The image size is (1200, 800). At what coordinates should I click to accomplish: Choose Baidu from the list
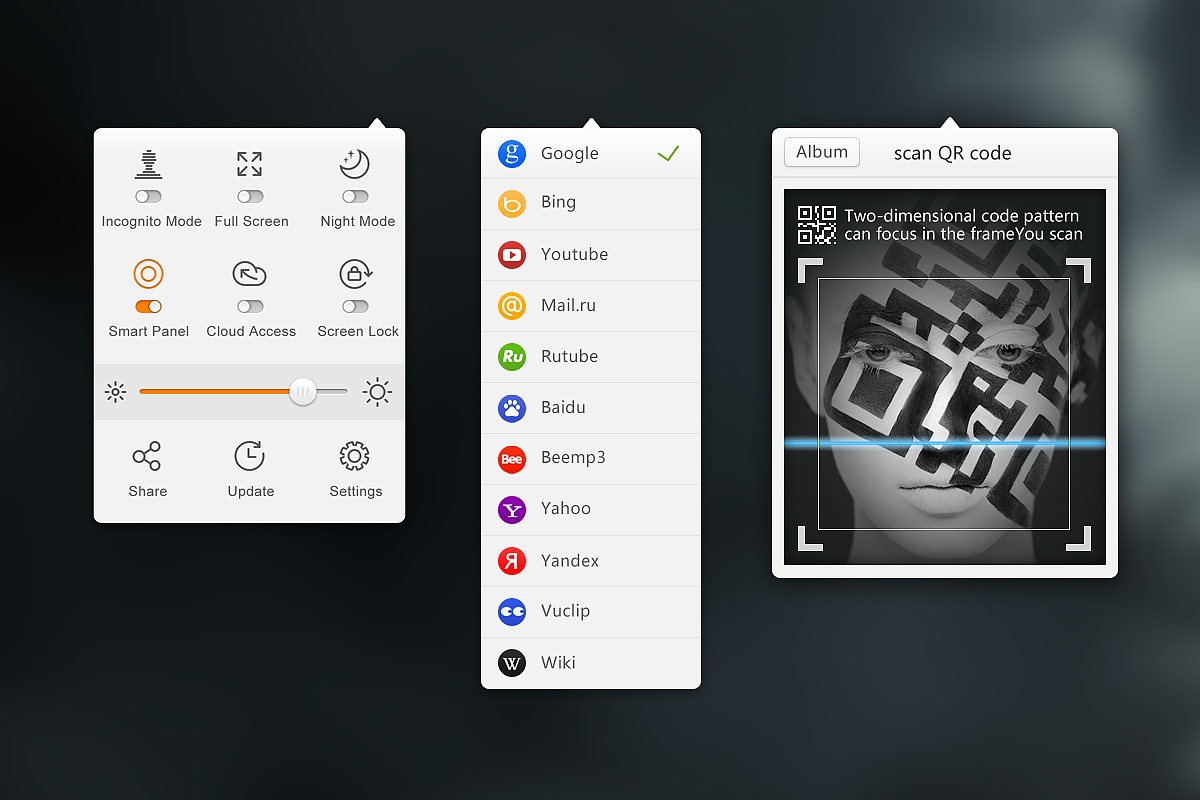[590, 407]
